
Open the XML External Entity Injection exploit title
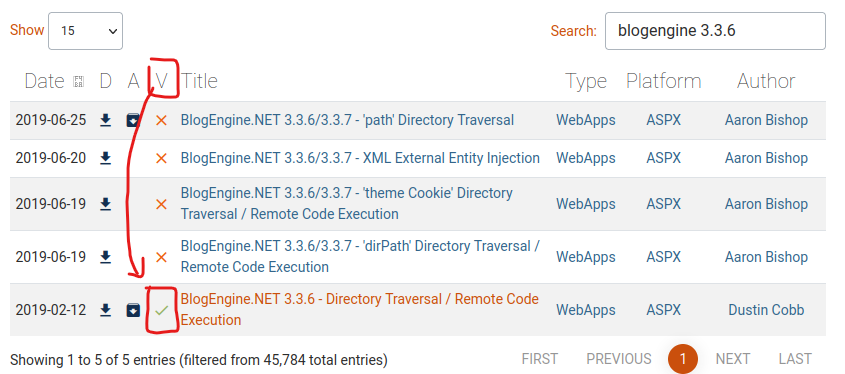point(360,158)
